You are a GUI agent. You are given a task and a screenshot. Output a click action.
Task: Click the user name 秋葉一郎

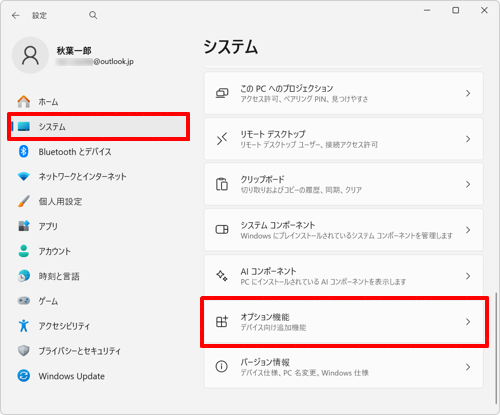74,51
